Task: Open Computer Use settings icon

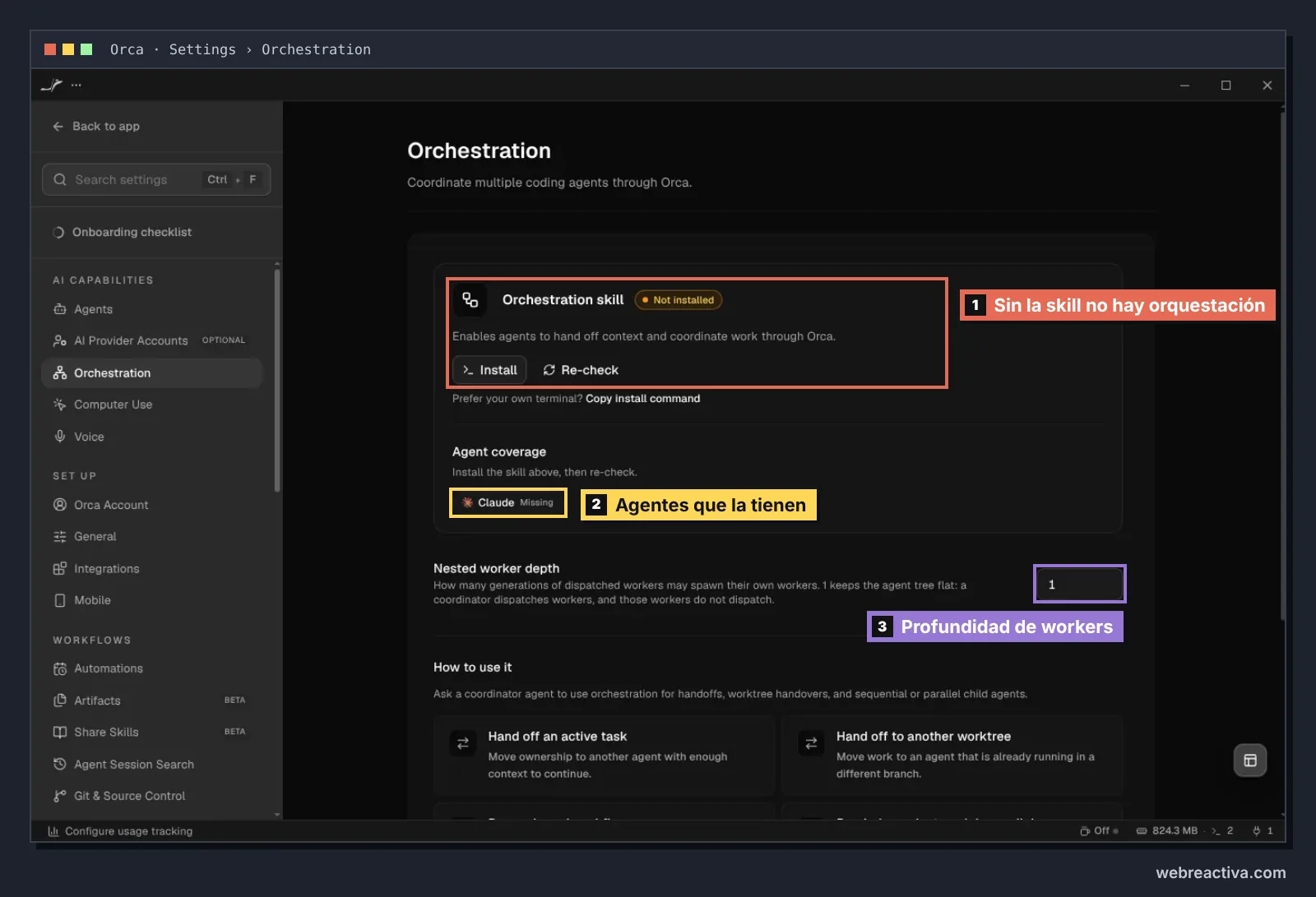Action: (x=60, y=405)
